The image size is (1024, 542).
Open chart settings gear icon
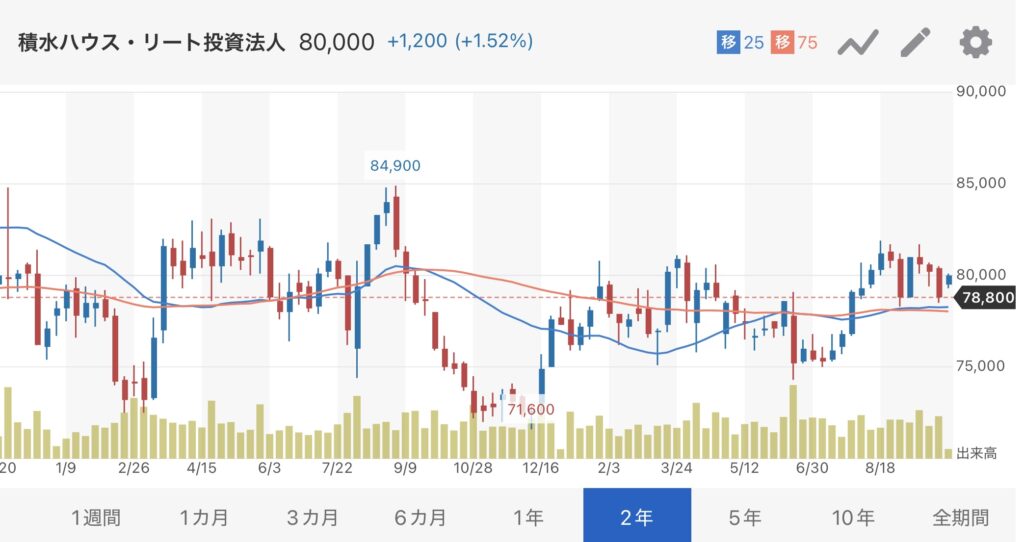click(975, 43)
